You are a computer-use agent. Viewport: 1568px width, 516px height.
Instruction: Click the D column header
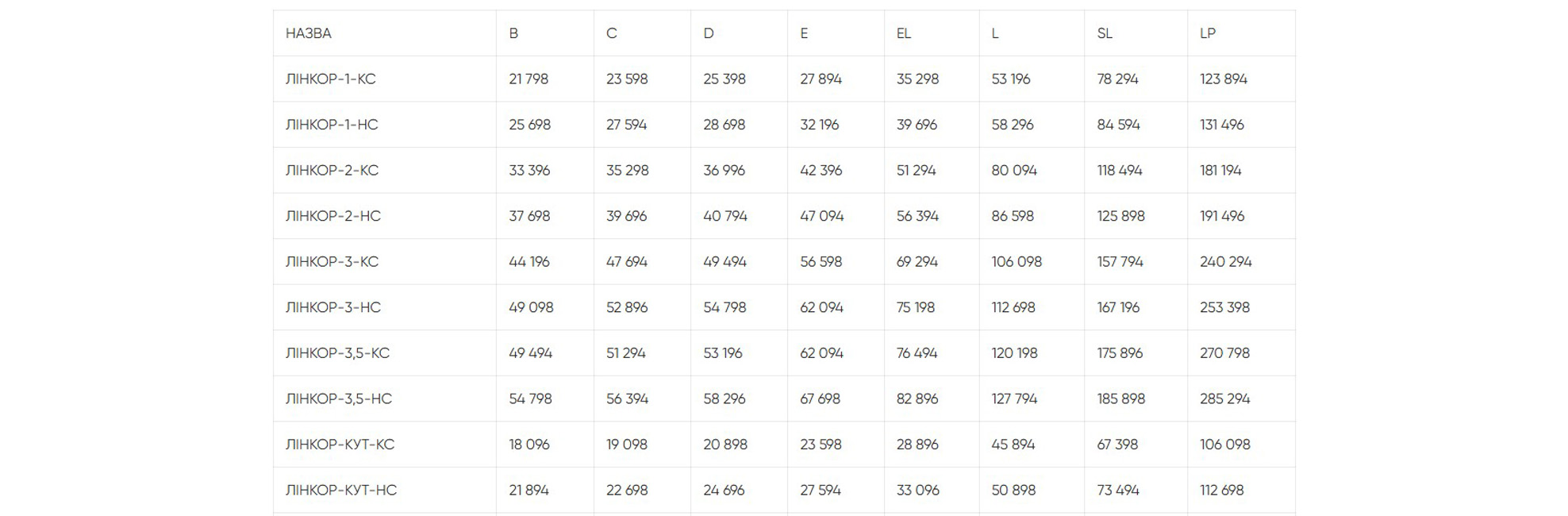(x=709, y=33)
